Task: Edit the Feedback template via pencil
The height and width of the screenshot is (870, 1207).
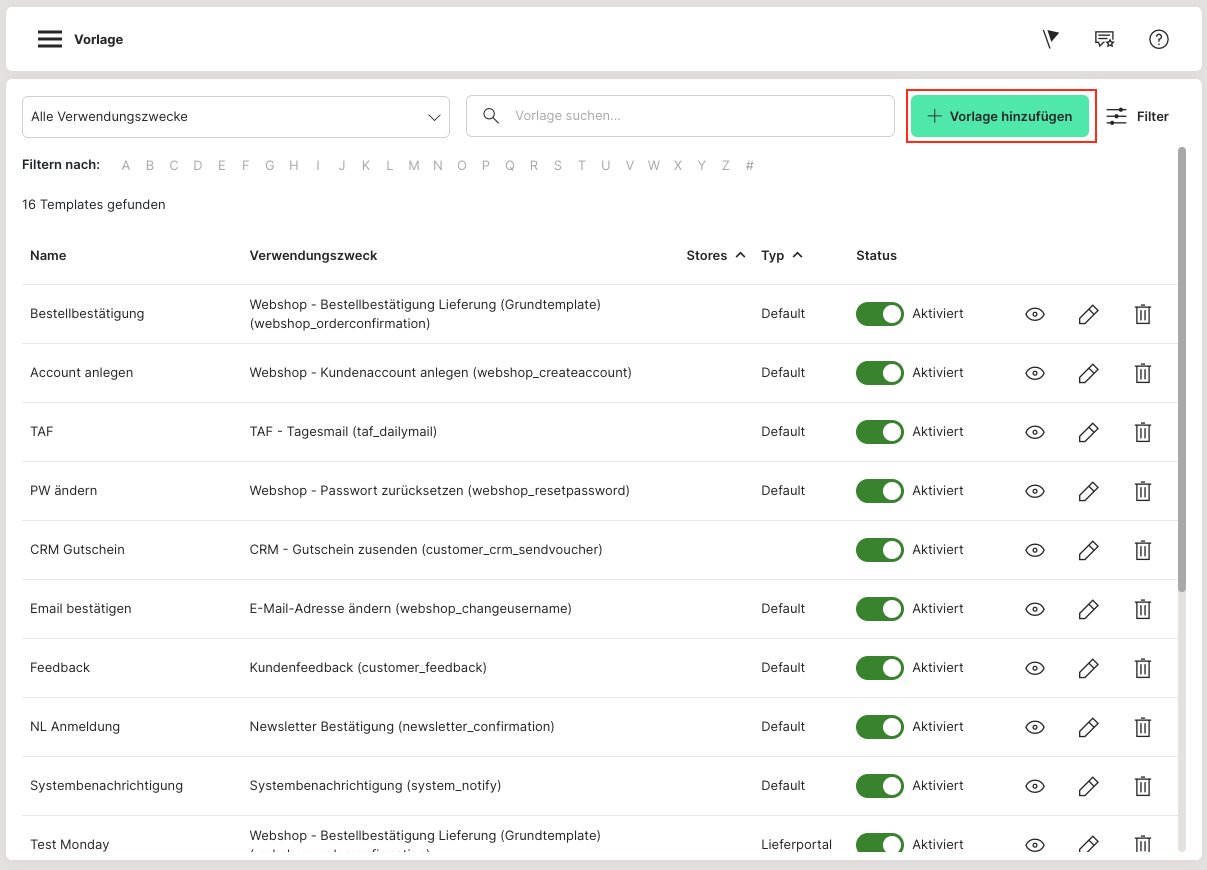Action: coord(1088,668)
